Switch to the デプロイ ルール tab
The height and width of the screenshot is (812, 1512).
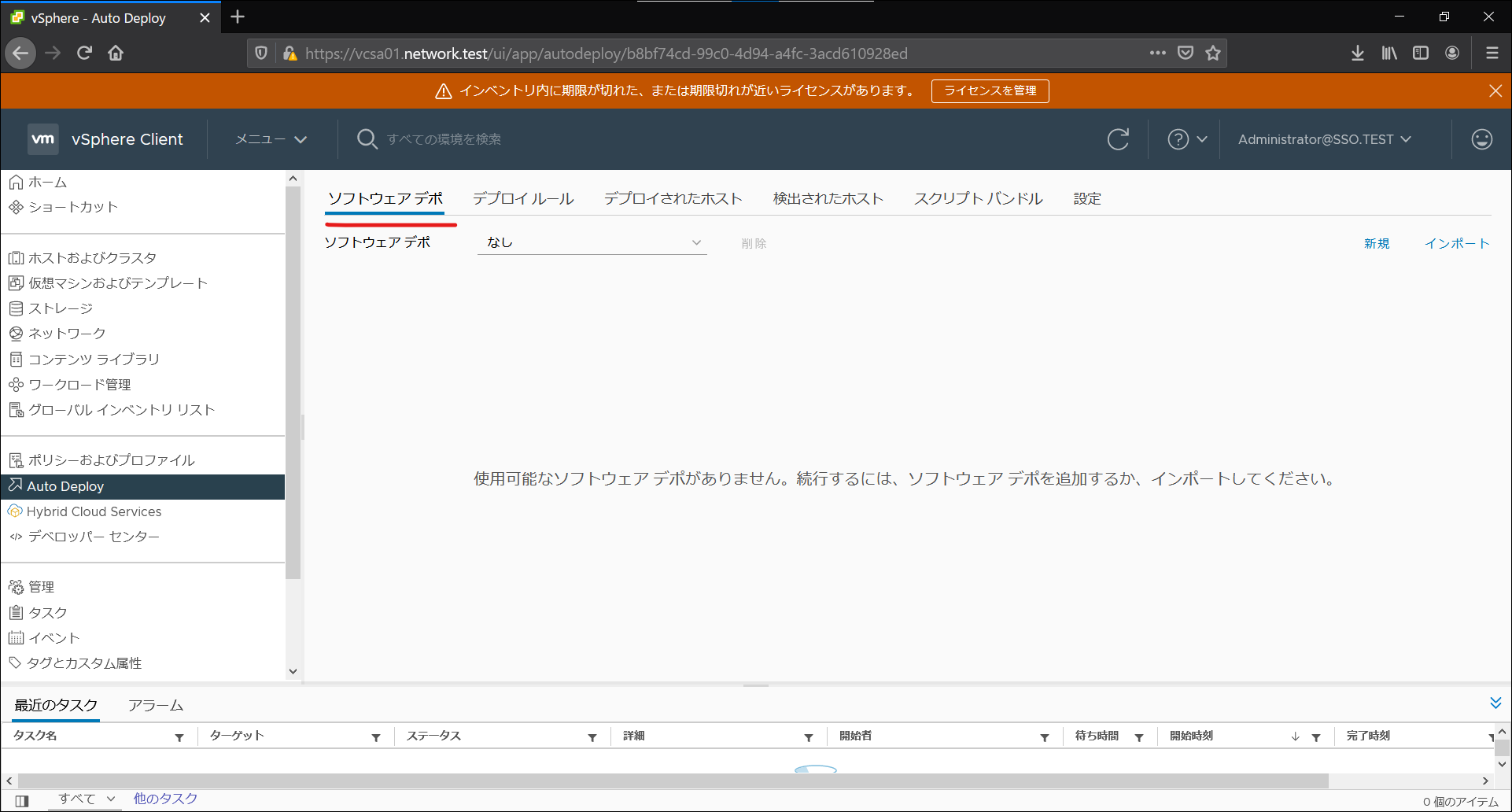(x=523, y=198)
